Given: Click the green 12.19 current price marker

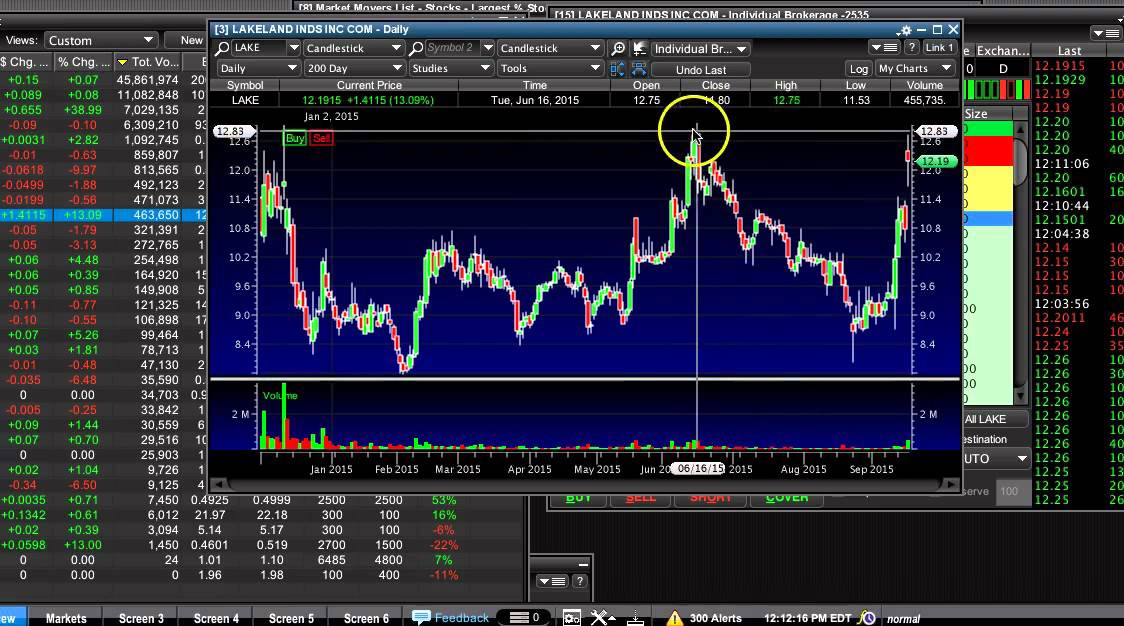Looking at the screenshot, I should (935, 161).
